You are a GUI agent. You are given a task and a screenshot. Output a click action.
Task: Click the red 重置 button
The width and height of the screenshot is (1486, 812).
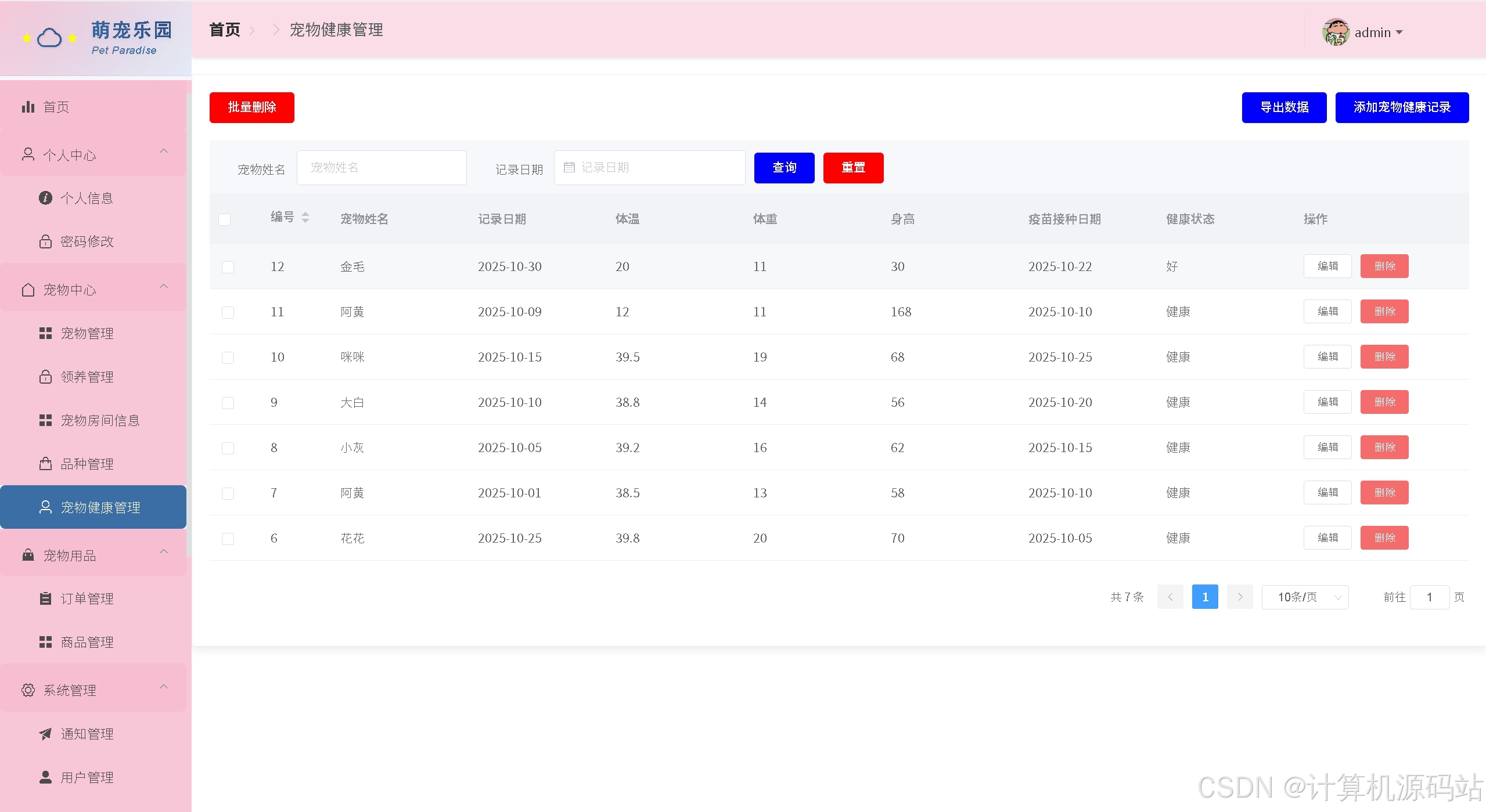tap(853, 168)
